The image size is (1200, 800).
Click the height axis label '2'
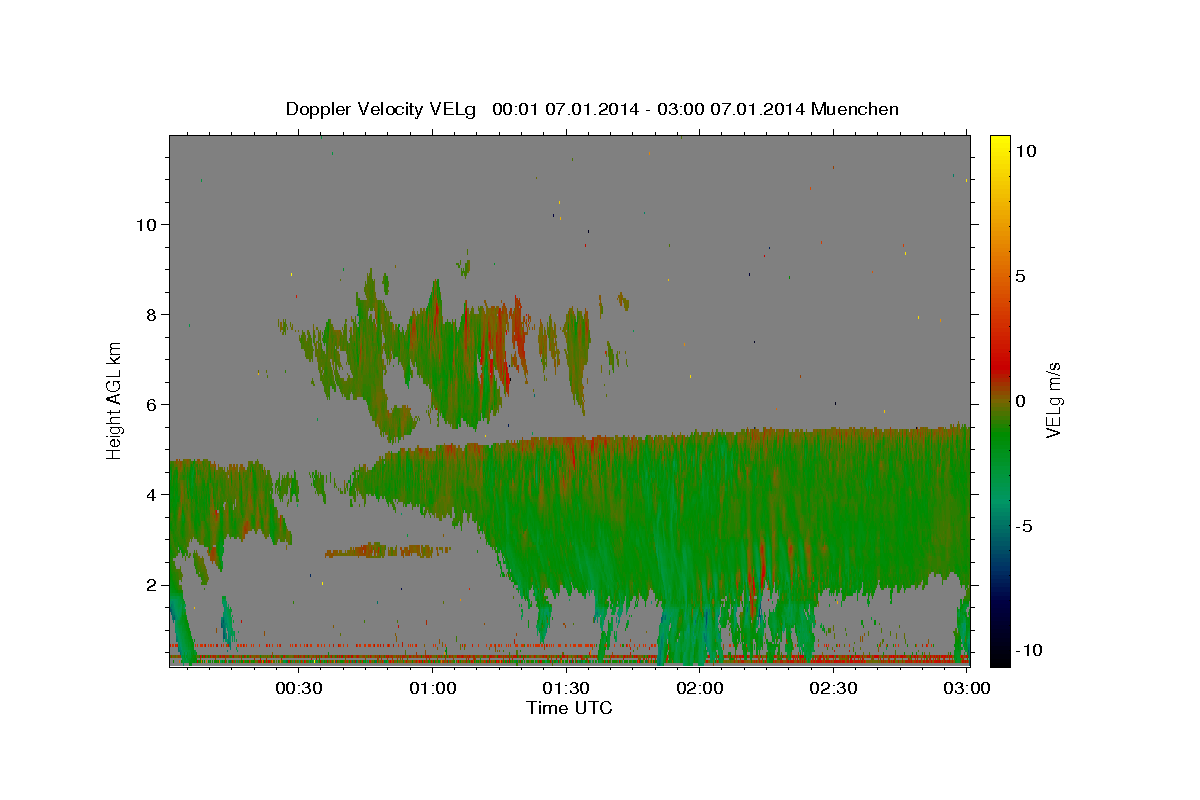[150, 584]
